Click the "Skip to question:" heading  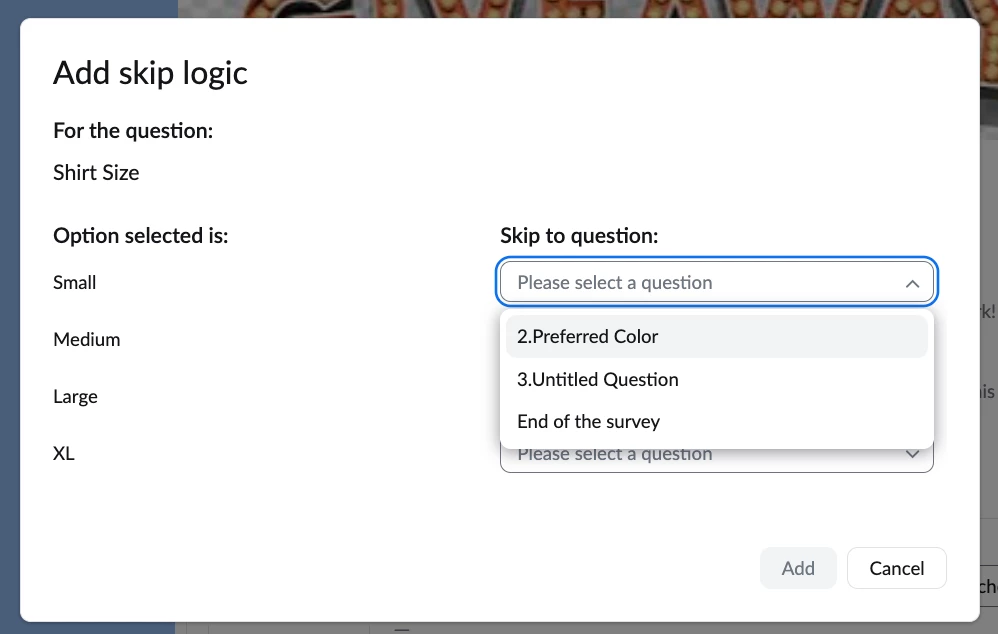579,236
